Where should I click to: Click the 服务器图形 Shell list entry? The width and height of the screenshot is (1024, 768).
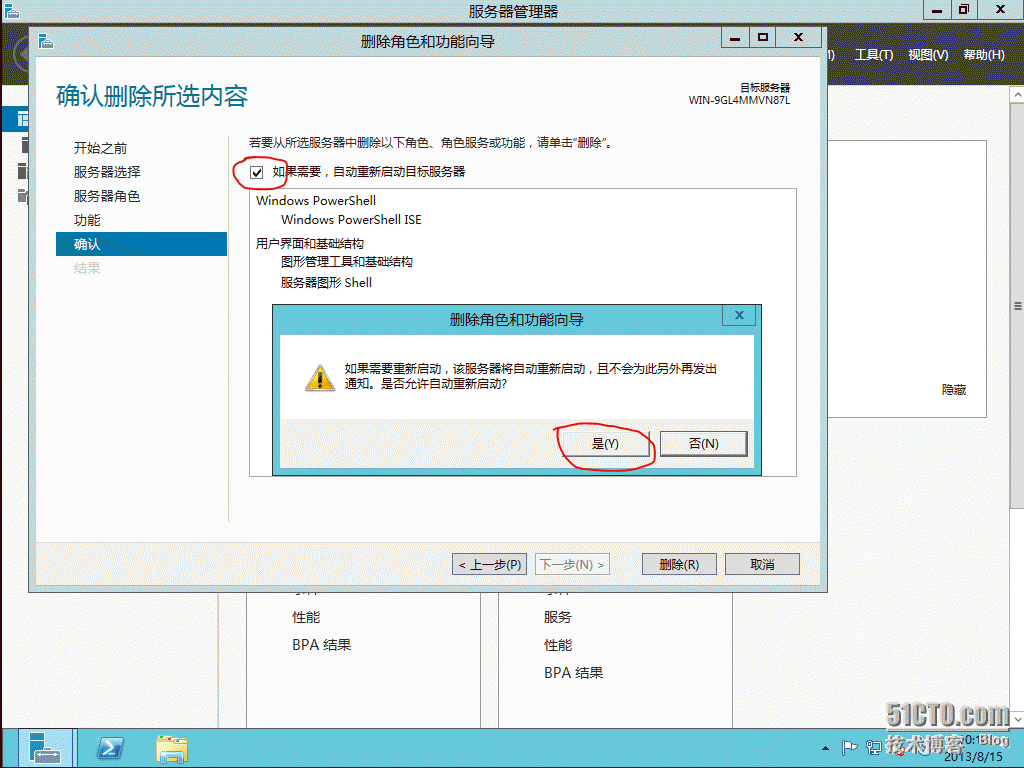(x=327, y=283)
